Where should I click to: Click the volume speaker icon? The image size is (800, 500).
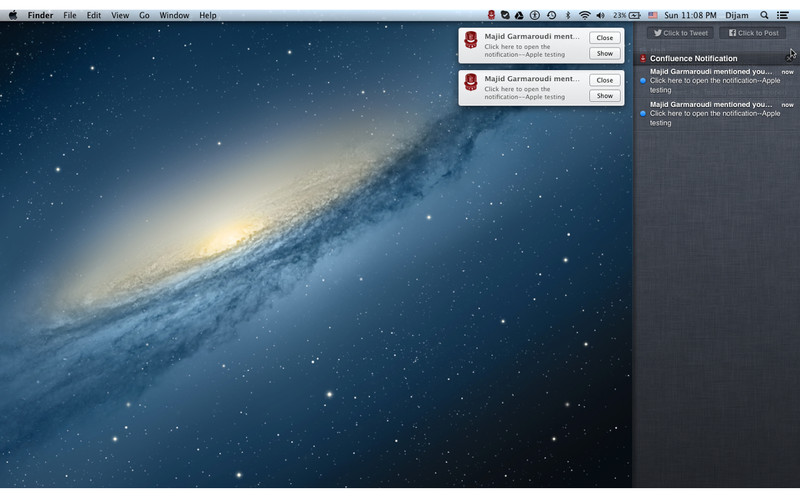click(x=600, y=15)
